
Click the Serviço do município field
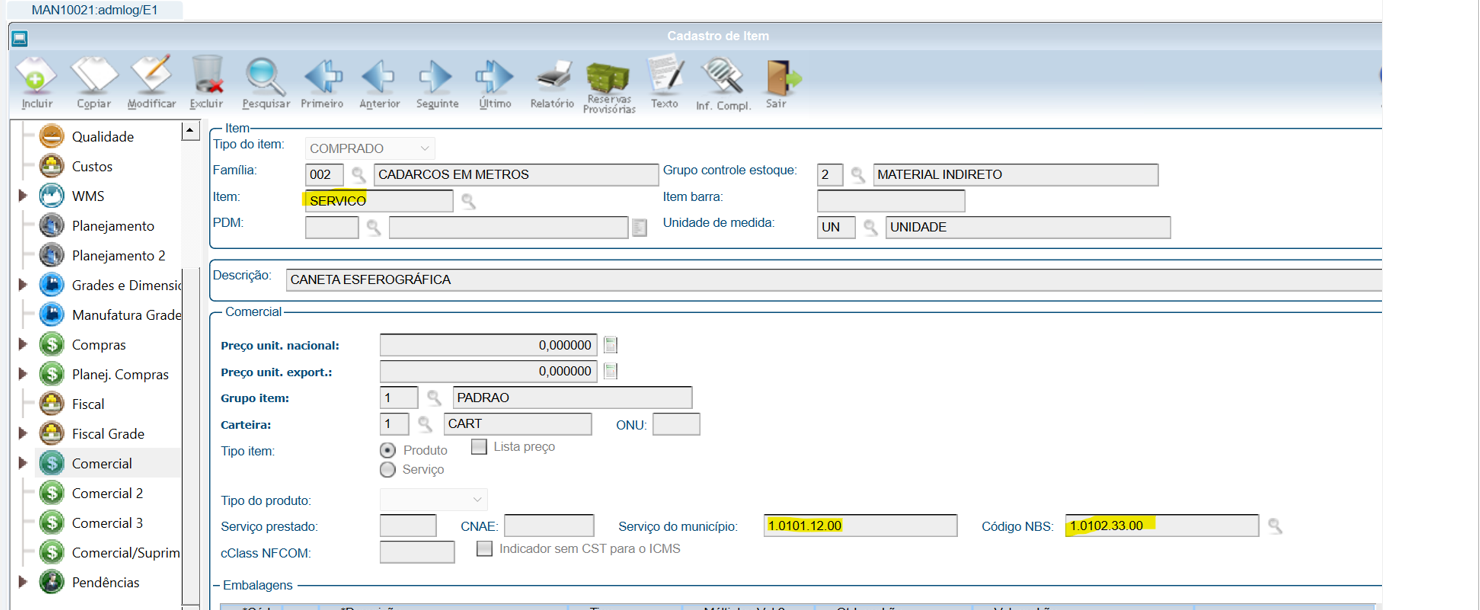(x=860, y=525)
